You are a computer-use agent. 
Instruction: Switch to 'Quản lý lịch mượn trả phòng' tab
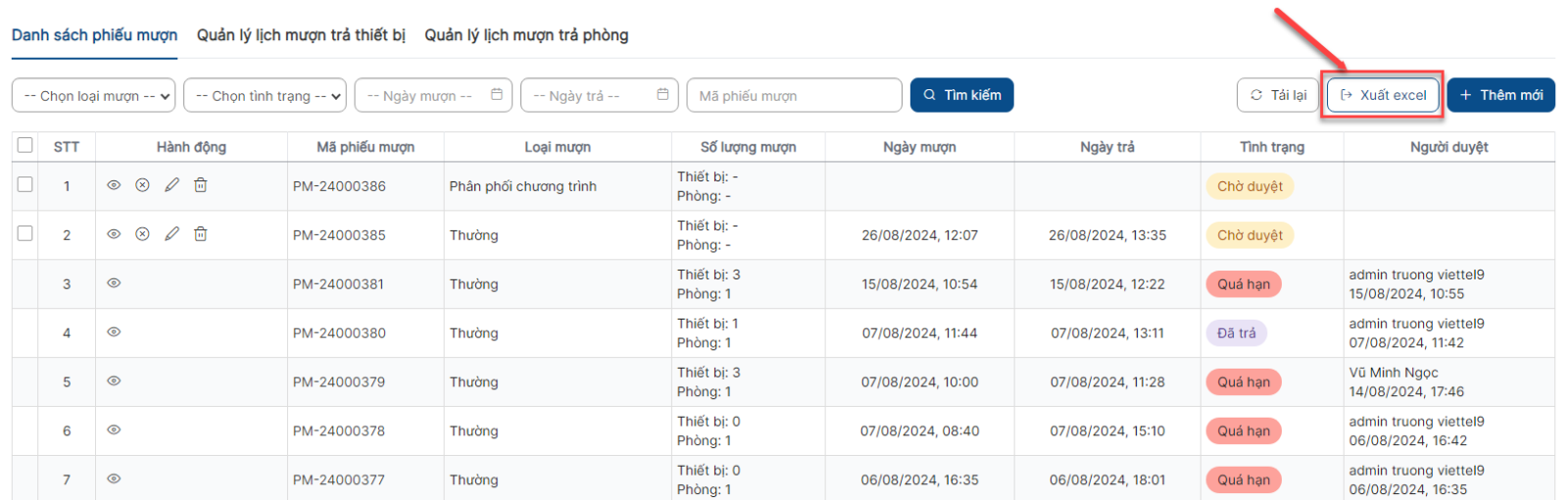click(526, 35)
